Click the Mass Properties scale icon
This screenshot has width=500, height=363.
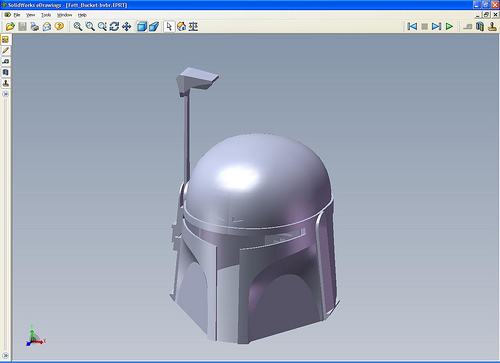[193, 26]
